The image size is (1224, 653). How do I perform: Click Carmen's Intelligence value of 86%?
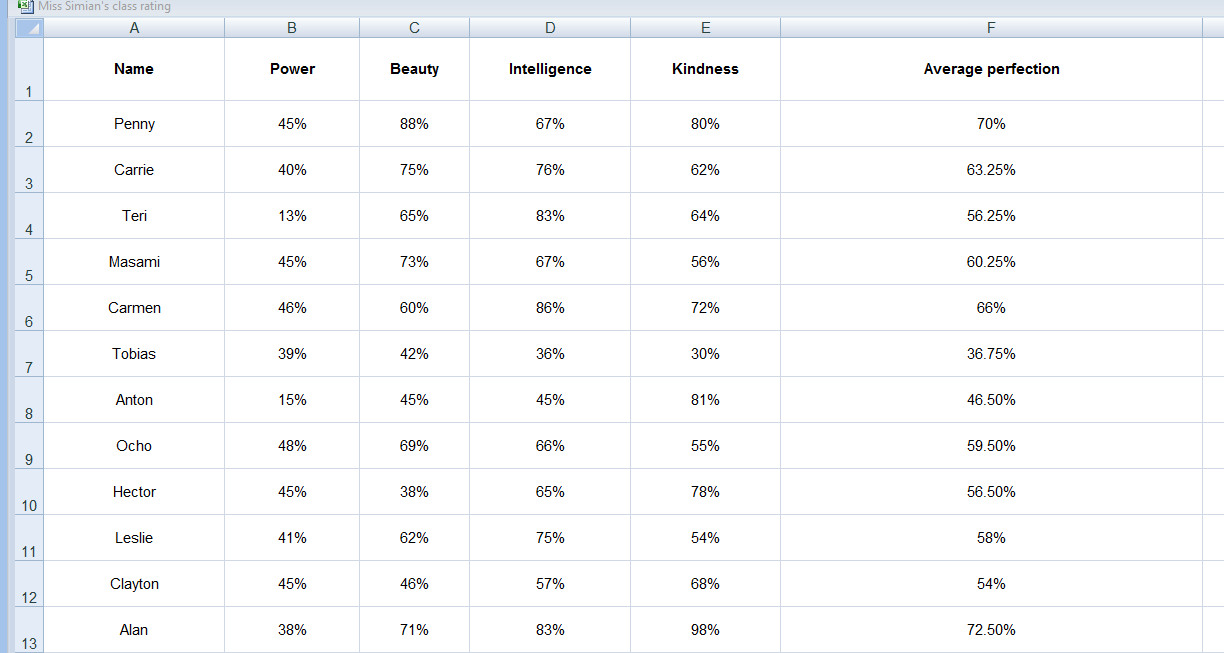pos(549,307)
